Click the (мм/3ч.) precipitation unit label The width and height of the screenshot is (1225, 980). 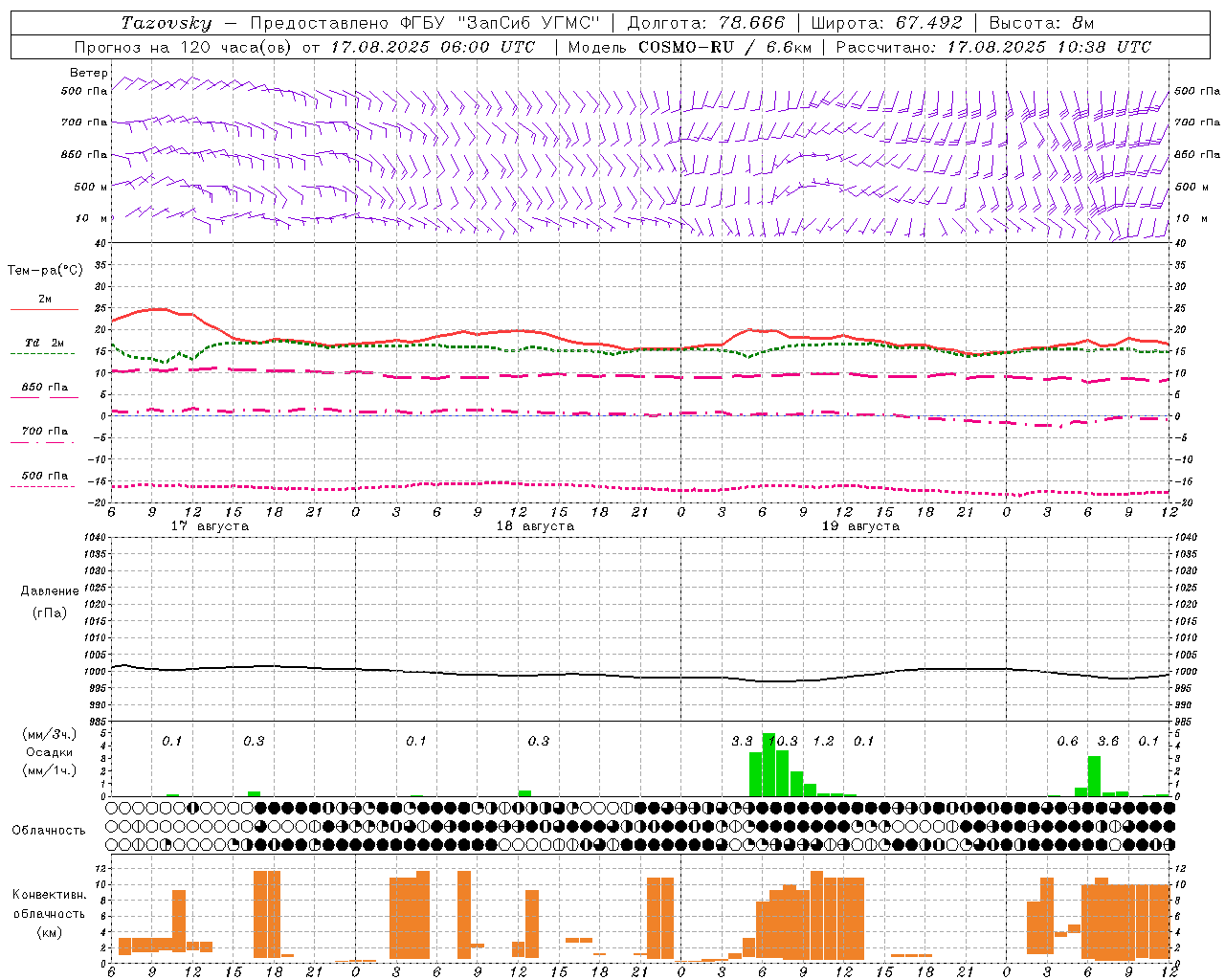pyautogui.click(x=50, y=735)
